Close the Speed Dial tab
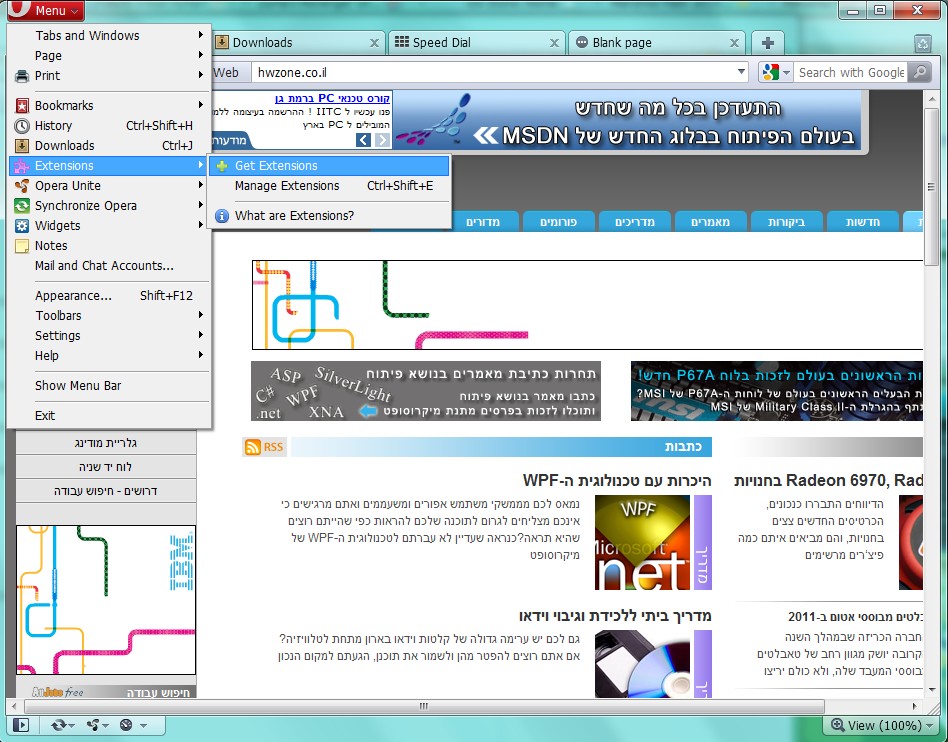 (x=554, y=43)
